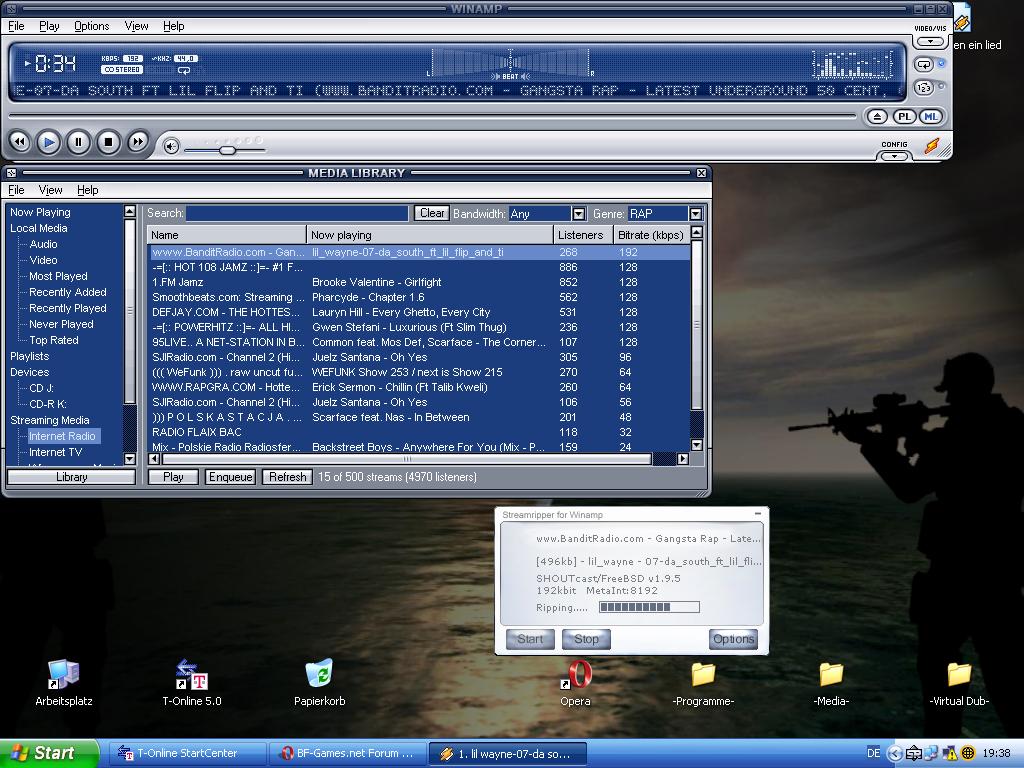Image resolution: width=1024 pixels, height=768 pixels.
Task: Select Internet TV in library tree
Action: pos(56,452)
